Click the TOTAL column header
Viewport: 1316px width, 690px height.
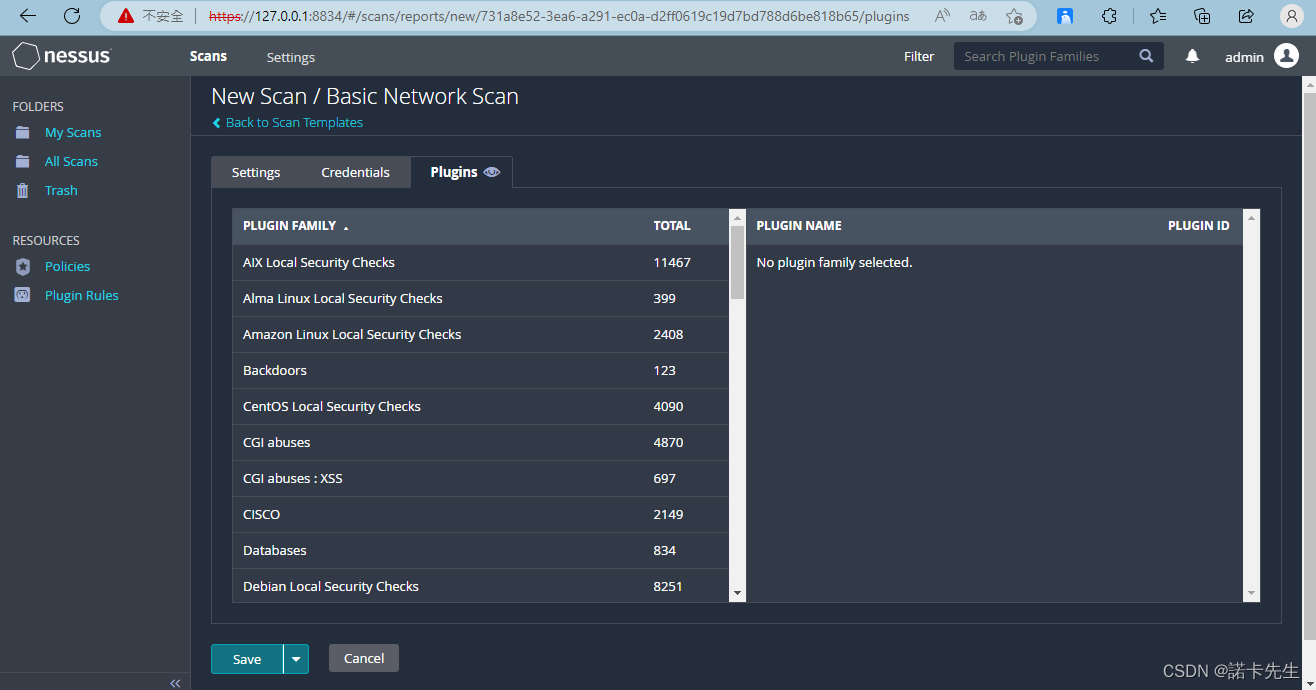[x=672, y=226]
